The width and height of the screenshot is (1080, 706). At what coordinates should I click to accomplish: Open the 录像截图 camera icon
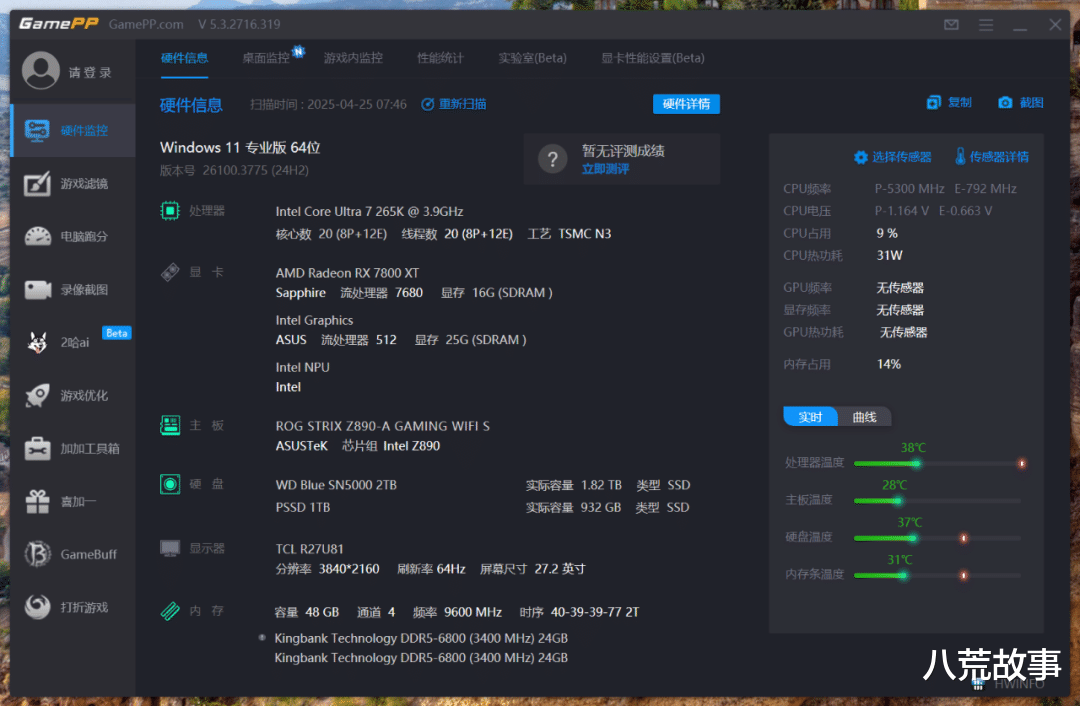click(x=37, y=289)
